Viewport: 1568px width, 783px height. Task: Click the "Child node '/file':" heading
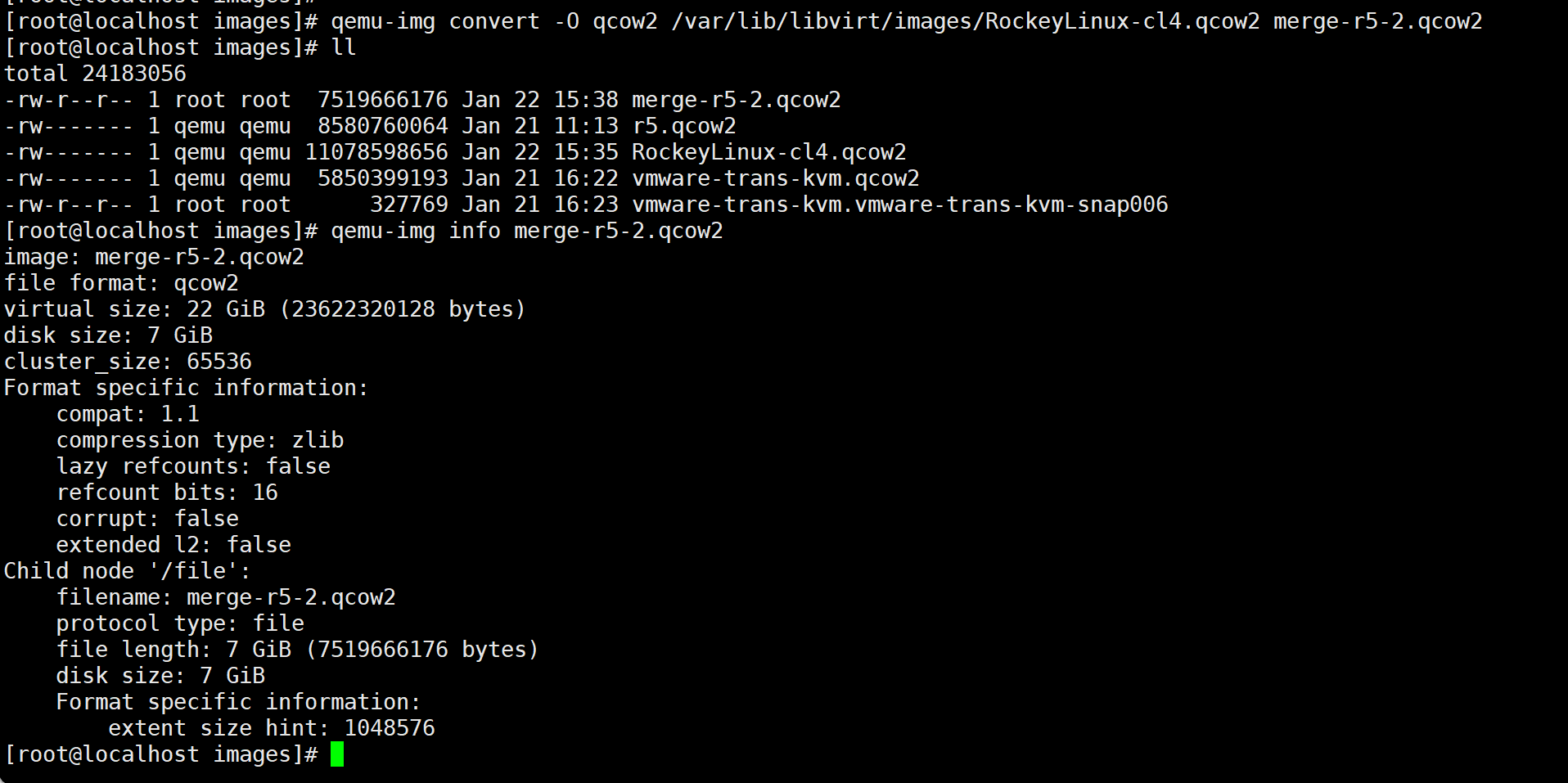click(x=128, y=571)
